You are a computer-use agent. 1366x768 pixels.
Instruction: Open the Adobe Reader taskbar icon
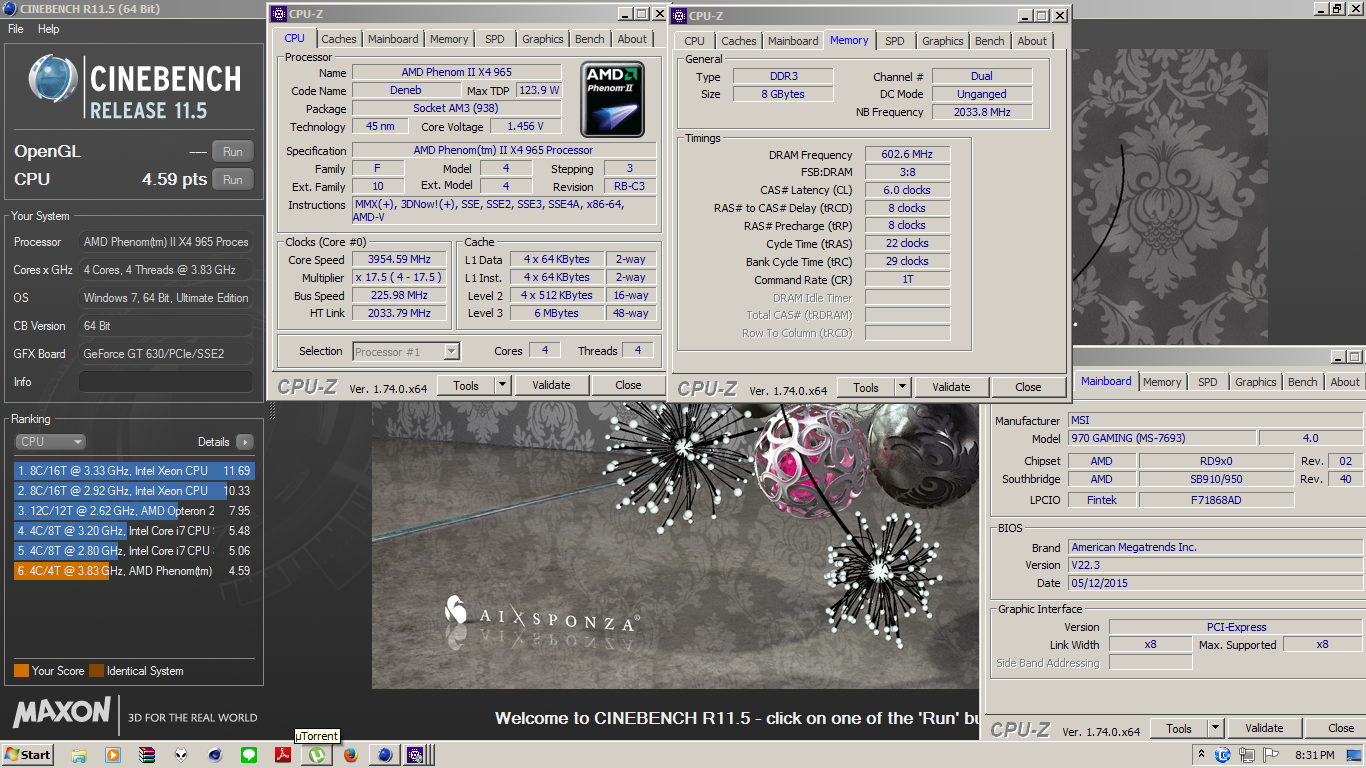pos(283,755)
